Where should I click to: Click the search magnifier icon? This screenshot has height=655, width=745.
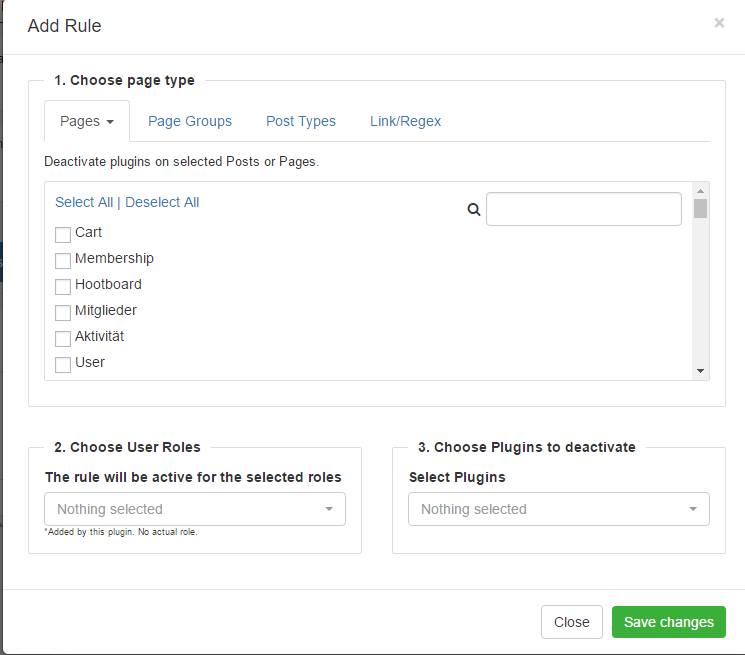click(x=474, y=209)
